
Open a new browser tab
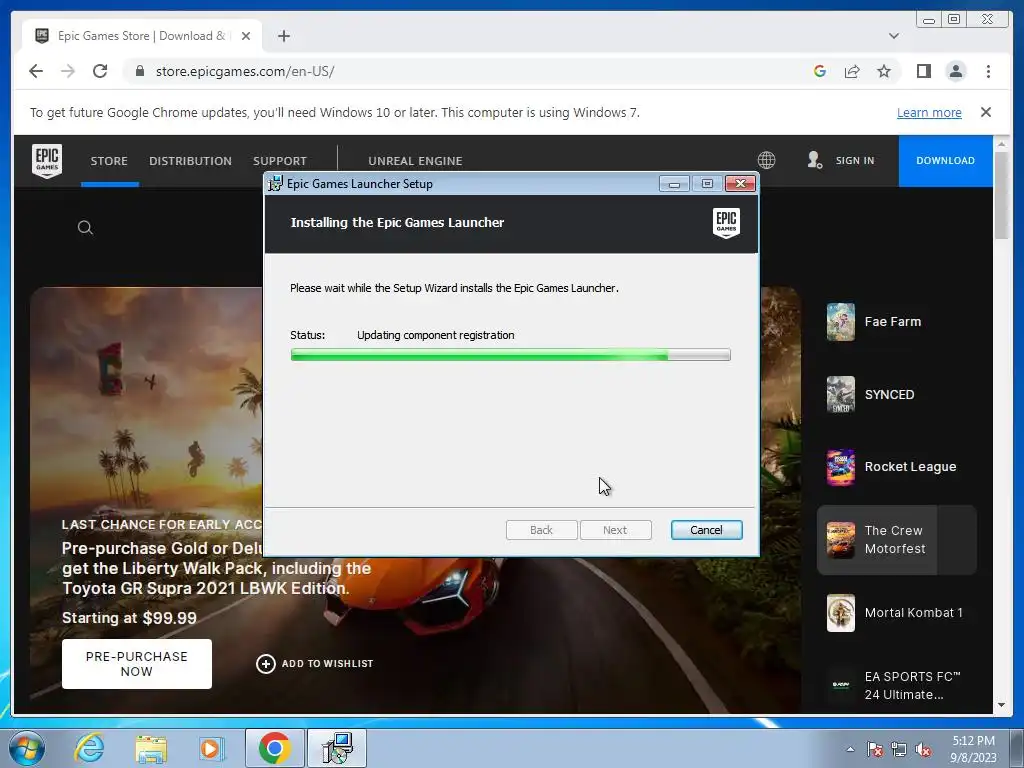click(x=283, y=36)
